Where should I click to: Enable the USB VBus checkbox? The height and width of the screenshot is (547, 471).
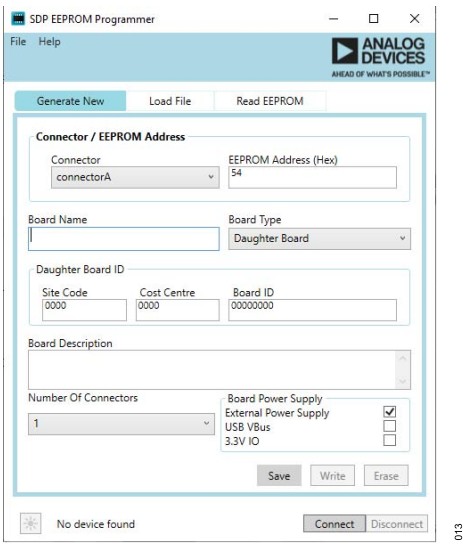click(389, 426)
